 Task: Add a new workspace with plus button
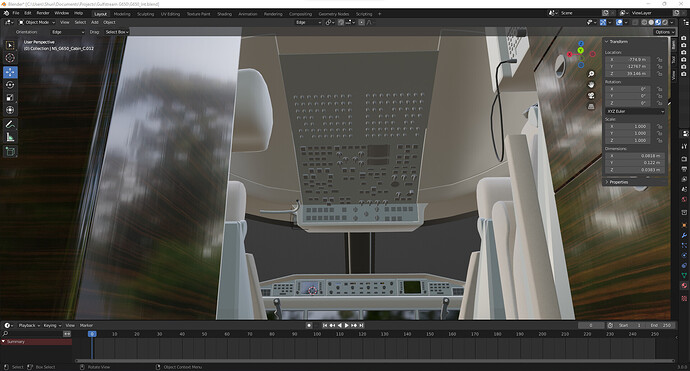tap(380, 14)
